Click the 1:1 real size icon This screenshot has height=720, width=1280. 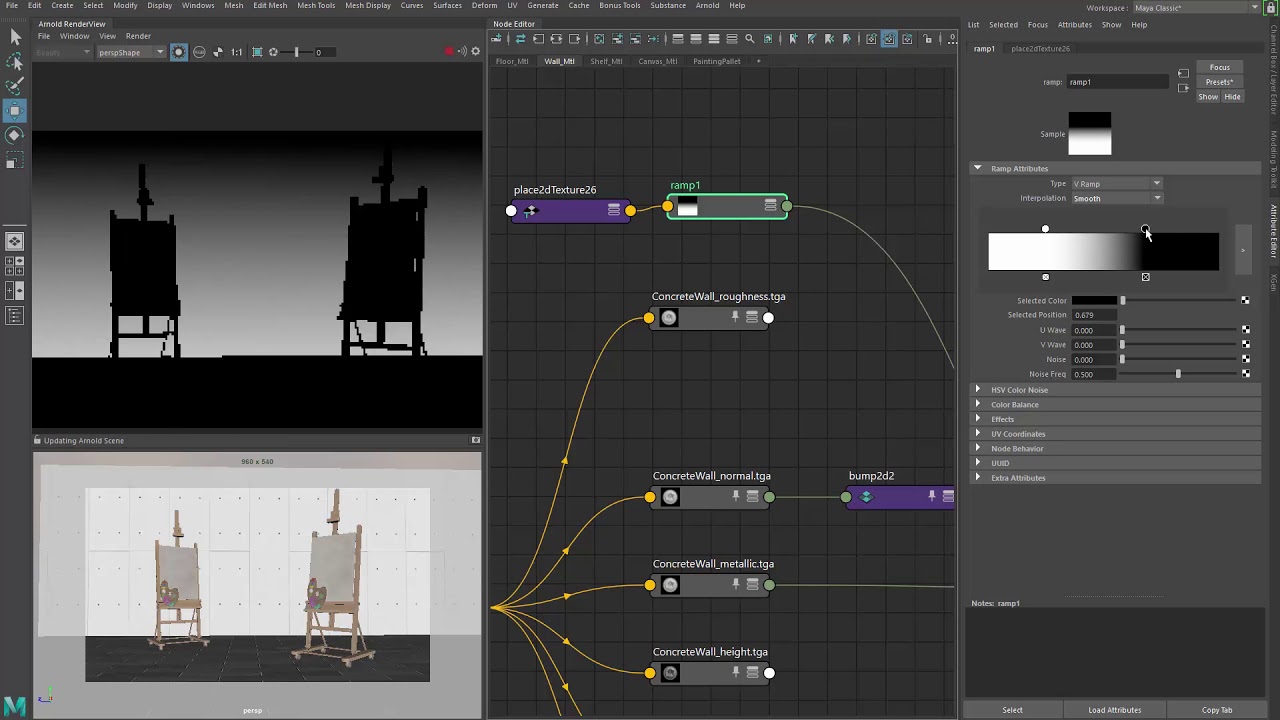coord(236,52)
